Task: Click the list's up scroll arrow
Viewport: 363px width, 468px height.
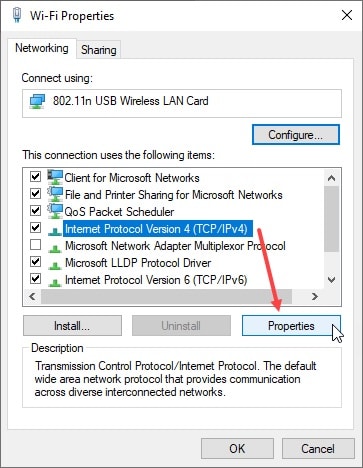Action: 331,178
